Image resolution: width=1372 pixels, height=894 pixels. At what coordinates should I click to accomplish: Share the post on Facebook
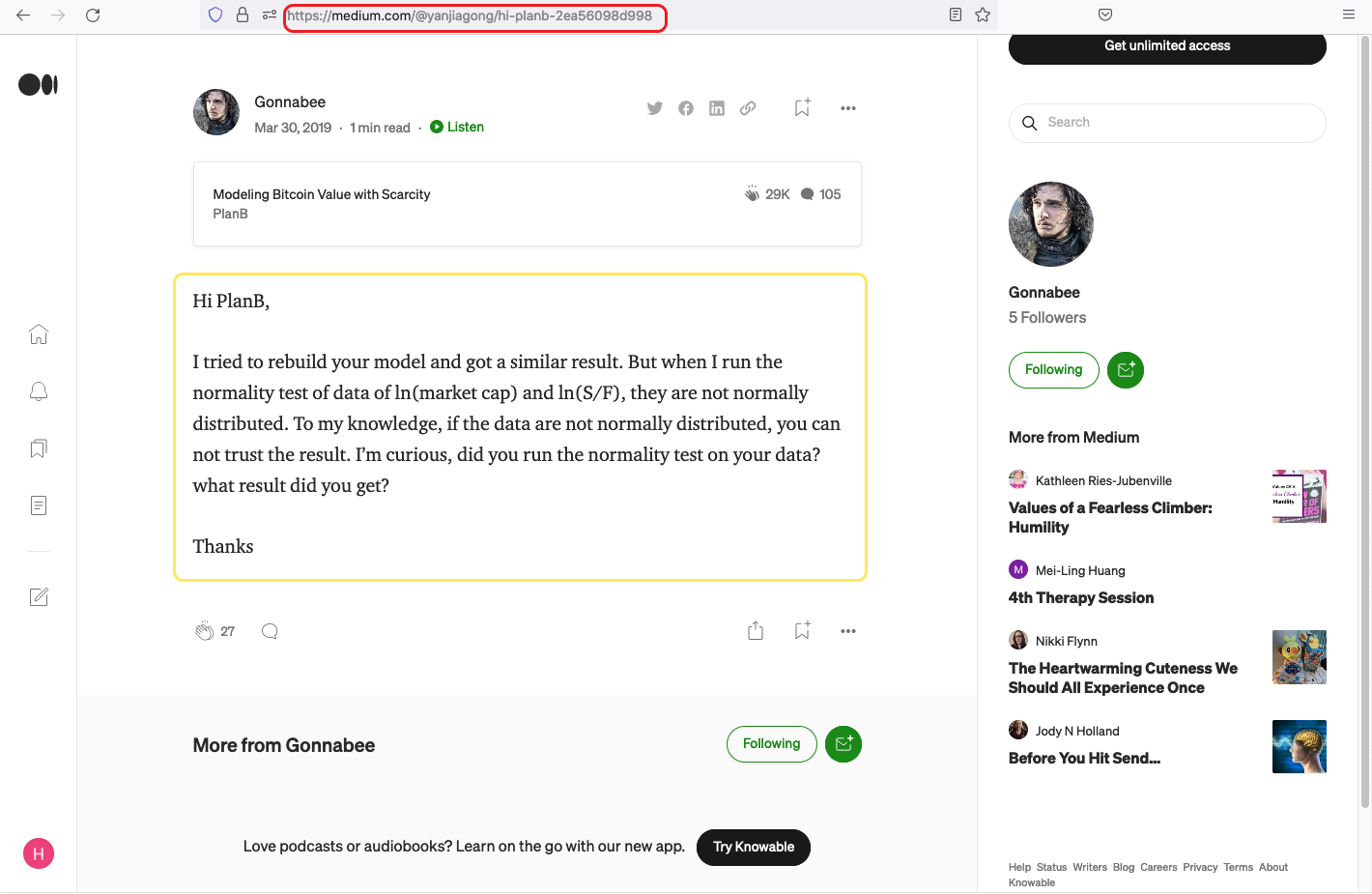(686, 108)
